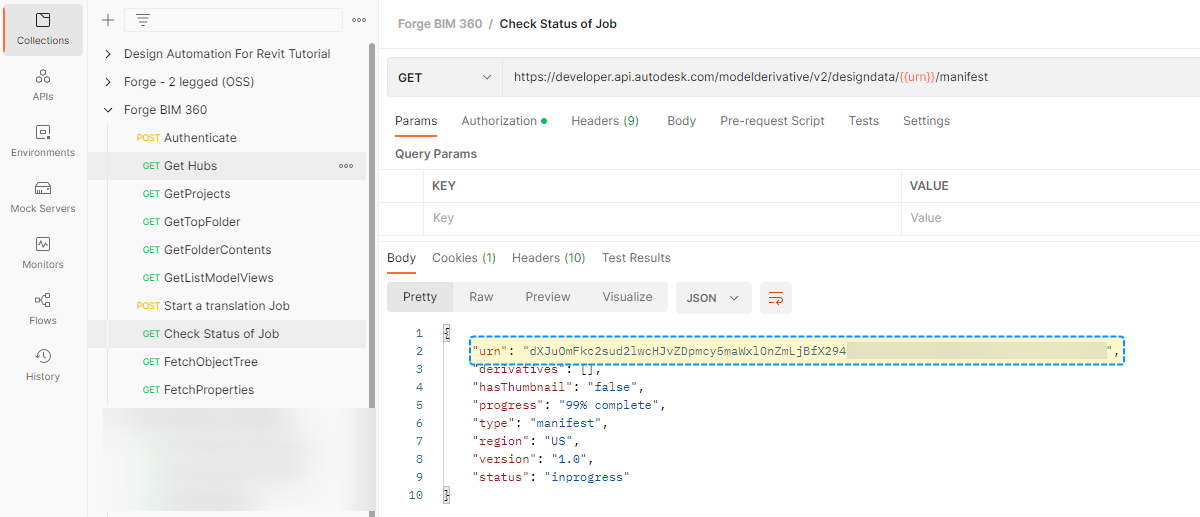Open the Collections sidebar panel
Image resolution: width=1200 pixels, height=517 pixels.
coord(43,29)
